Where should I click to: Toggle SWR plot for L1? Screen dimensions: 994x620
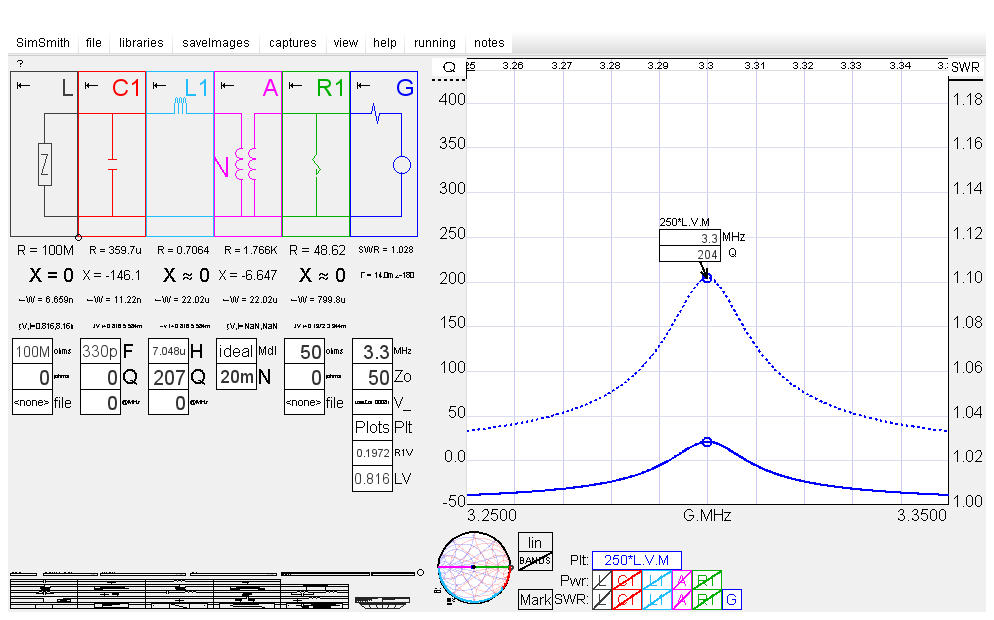click(x=656, y=600)
